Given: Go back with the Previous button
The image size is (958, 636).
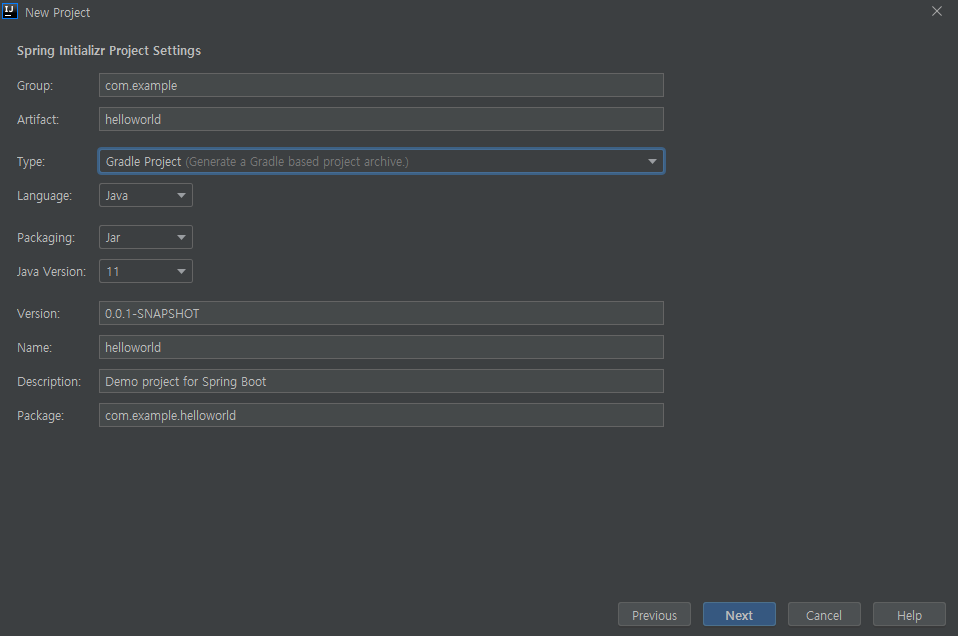Looking at the screenshot, I should point(654,615).
